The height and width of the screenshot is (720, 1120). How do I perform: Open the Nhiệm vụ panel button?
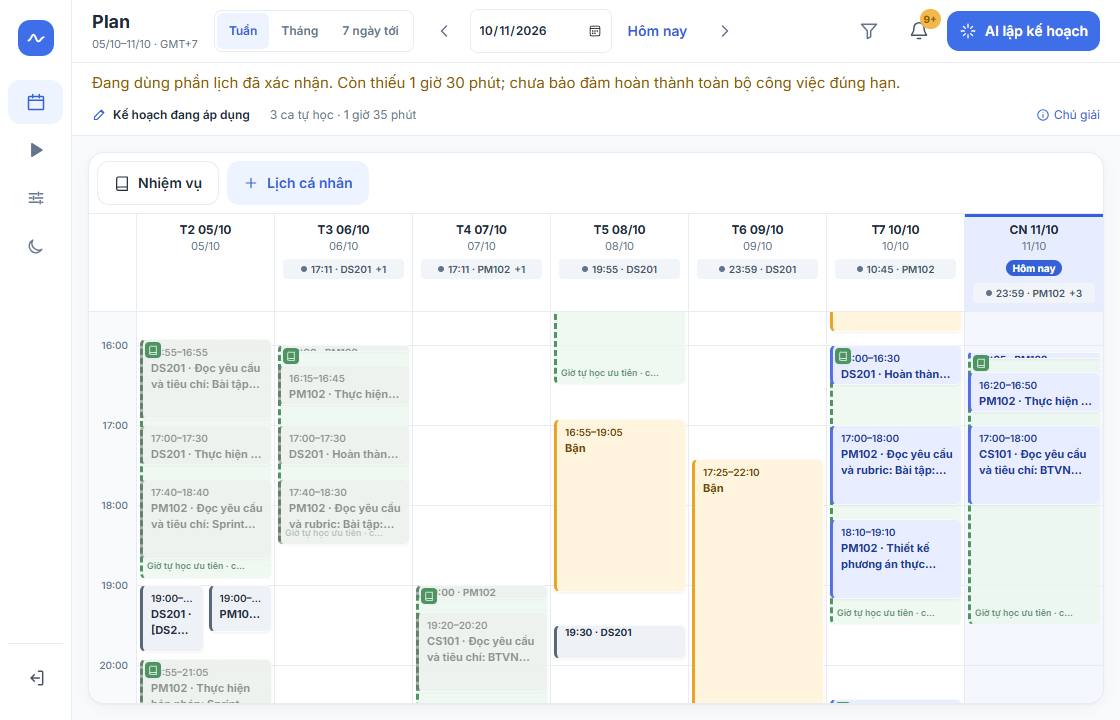click(159, 183)
